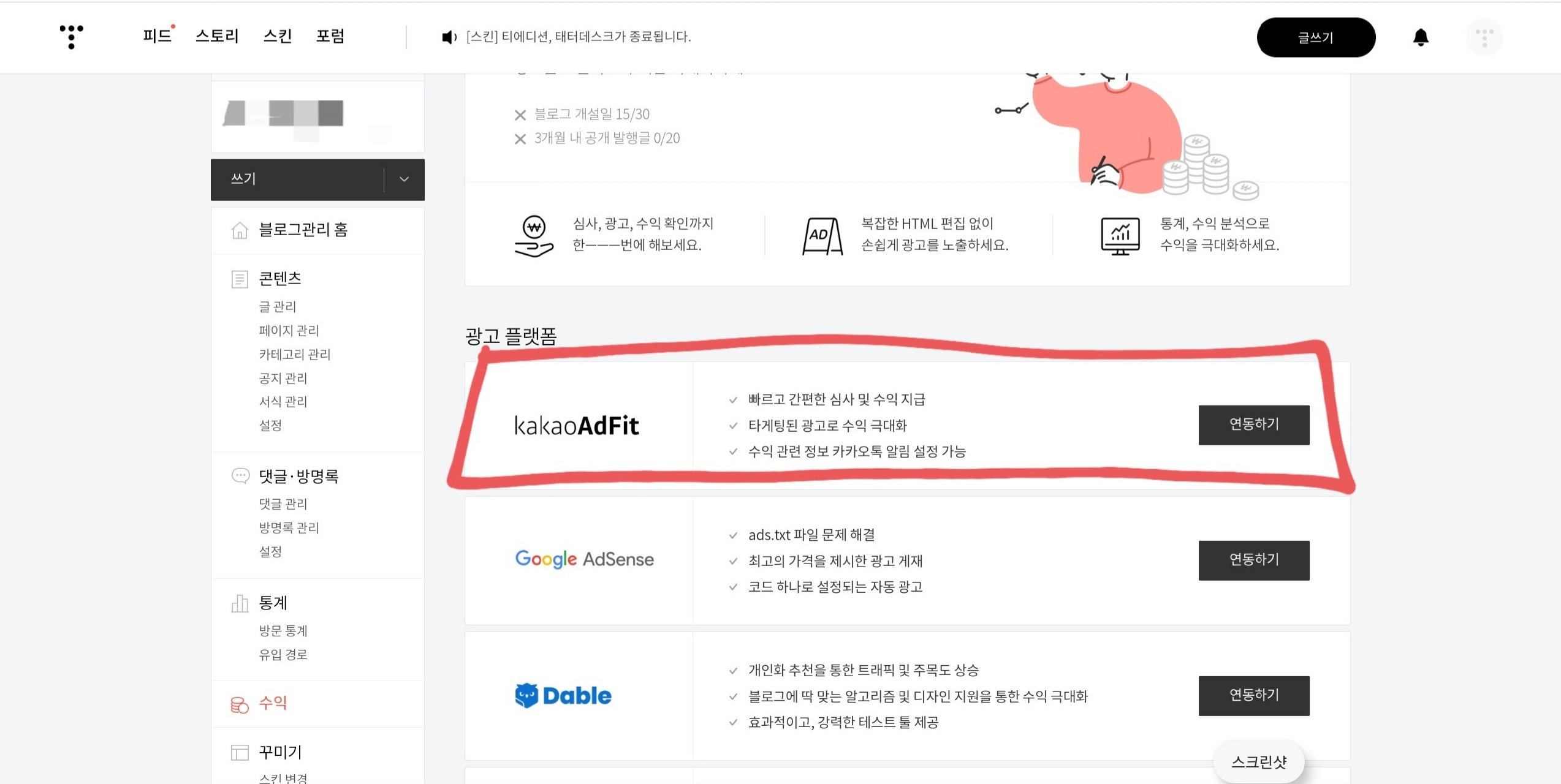
Task: Open 설정 under 댓글·방명록
Action: coord(270,552)
